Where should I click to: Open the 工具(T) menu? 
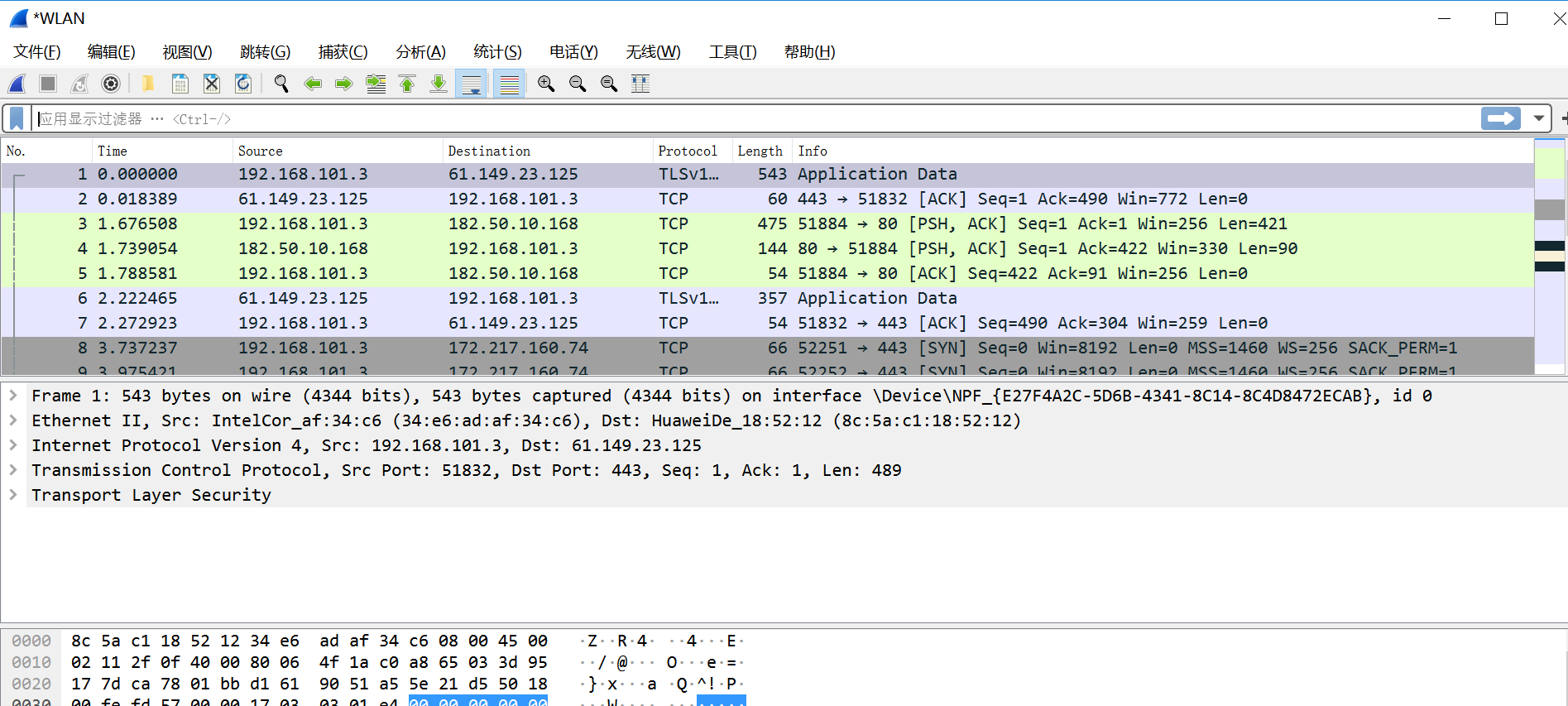[733, 52]
